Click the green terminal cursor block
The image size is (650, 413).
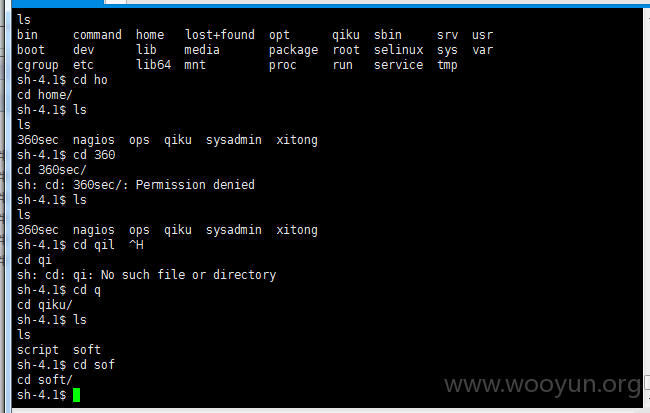click(x=76, y=395)
